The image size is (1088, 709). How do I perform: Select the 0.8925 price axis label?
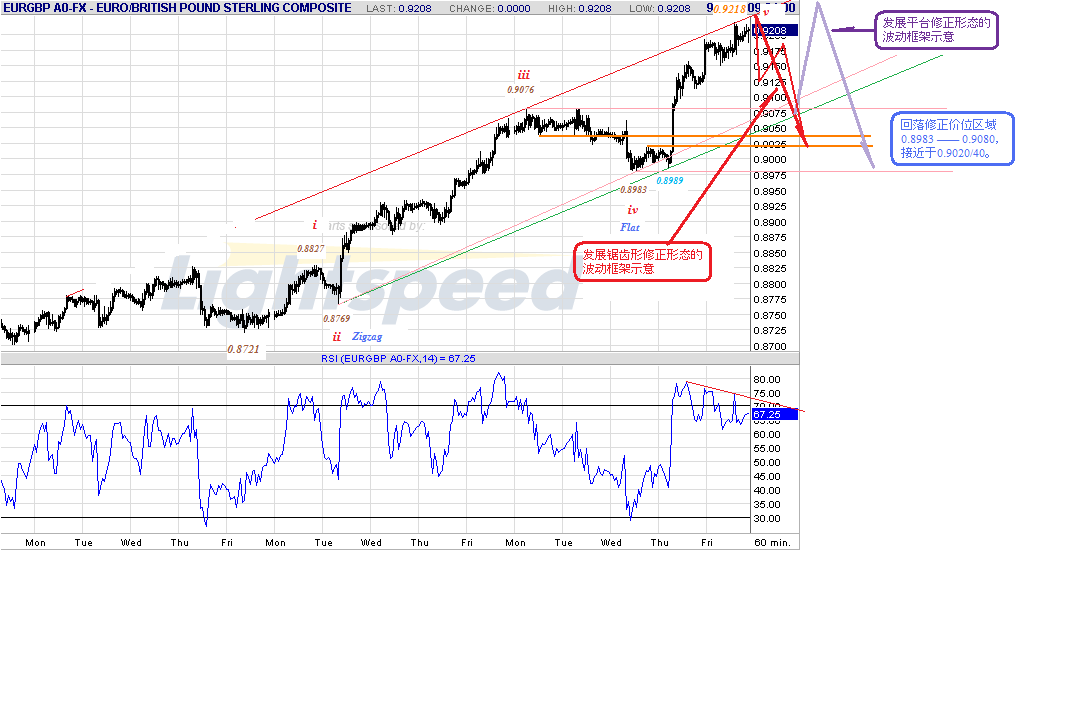point(770,207)
